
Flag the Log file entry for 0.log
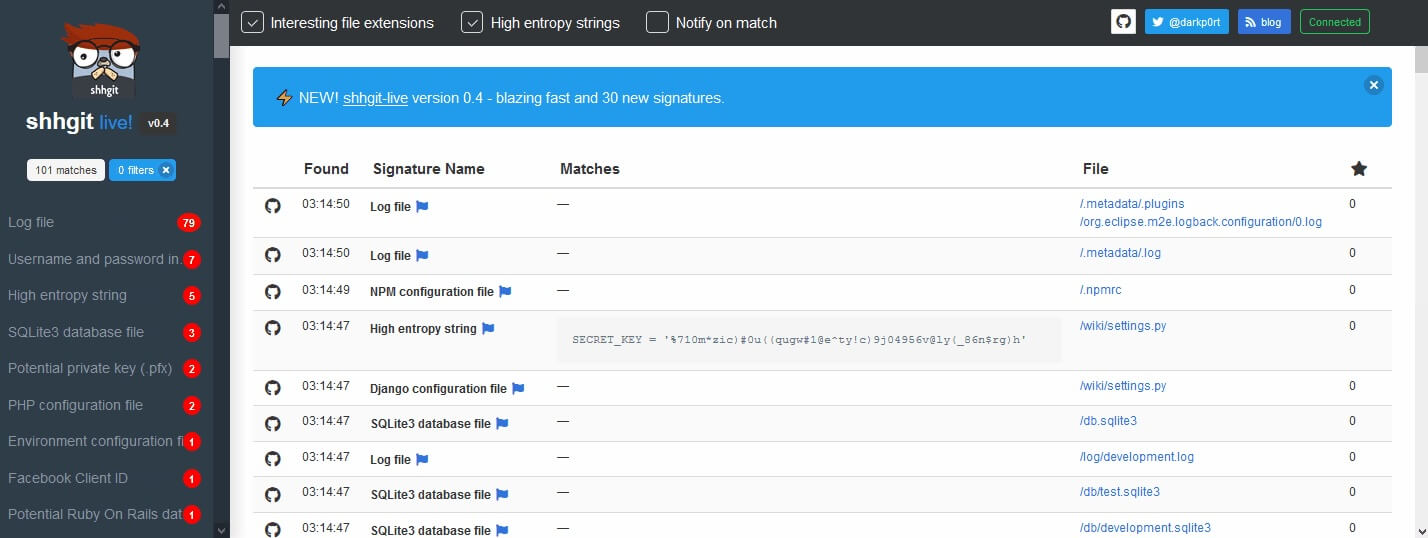click(x=422, y=207)
